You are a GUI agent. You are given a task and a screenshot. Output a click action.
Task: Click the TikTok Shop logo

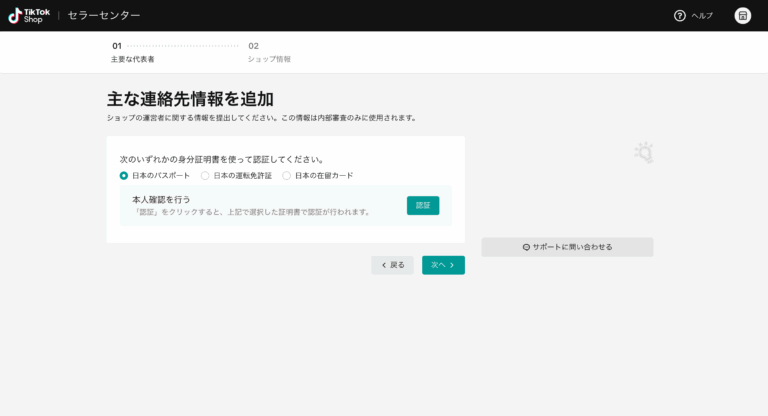click(29, 15)
